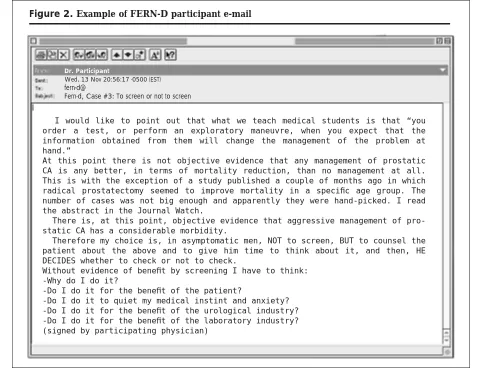
Task: Click the context help question-mark icon
Action: pyautogui.click(x=170, y=55)
